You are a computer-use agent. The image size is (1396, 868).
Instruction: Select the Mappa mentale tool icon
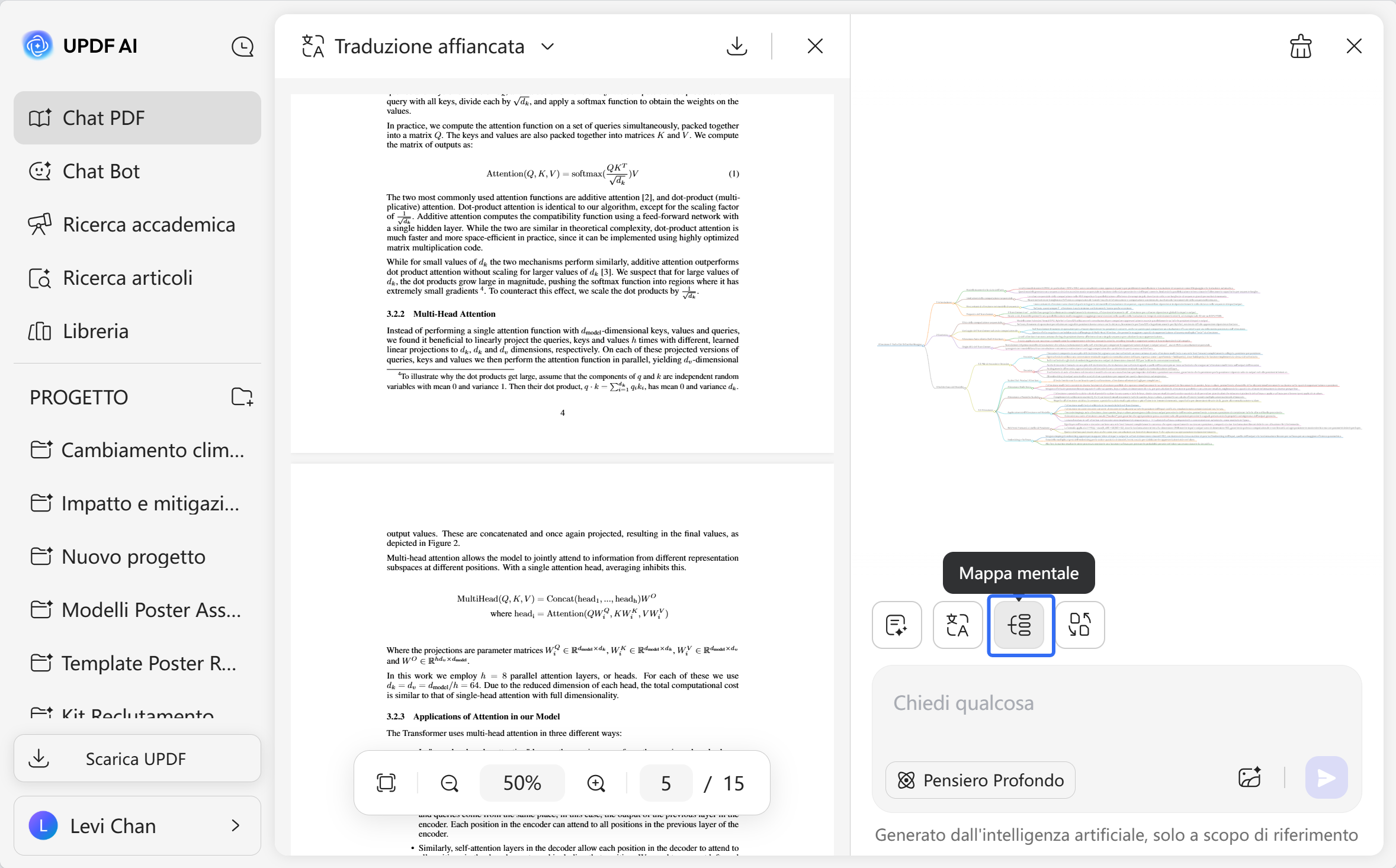(x=1020, y=625)
